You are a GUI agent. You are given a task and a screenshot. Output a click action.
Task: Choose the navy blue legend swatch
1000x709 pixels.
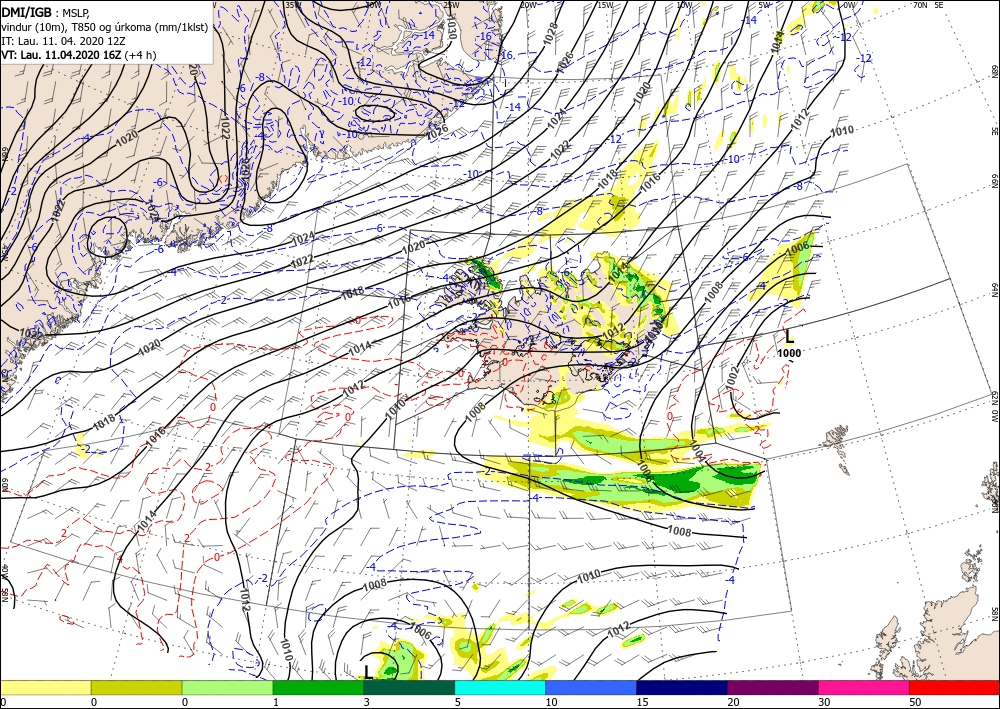point(682,687)
